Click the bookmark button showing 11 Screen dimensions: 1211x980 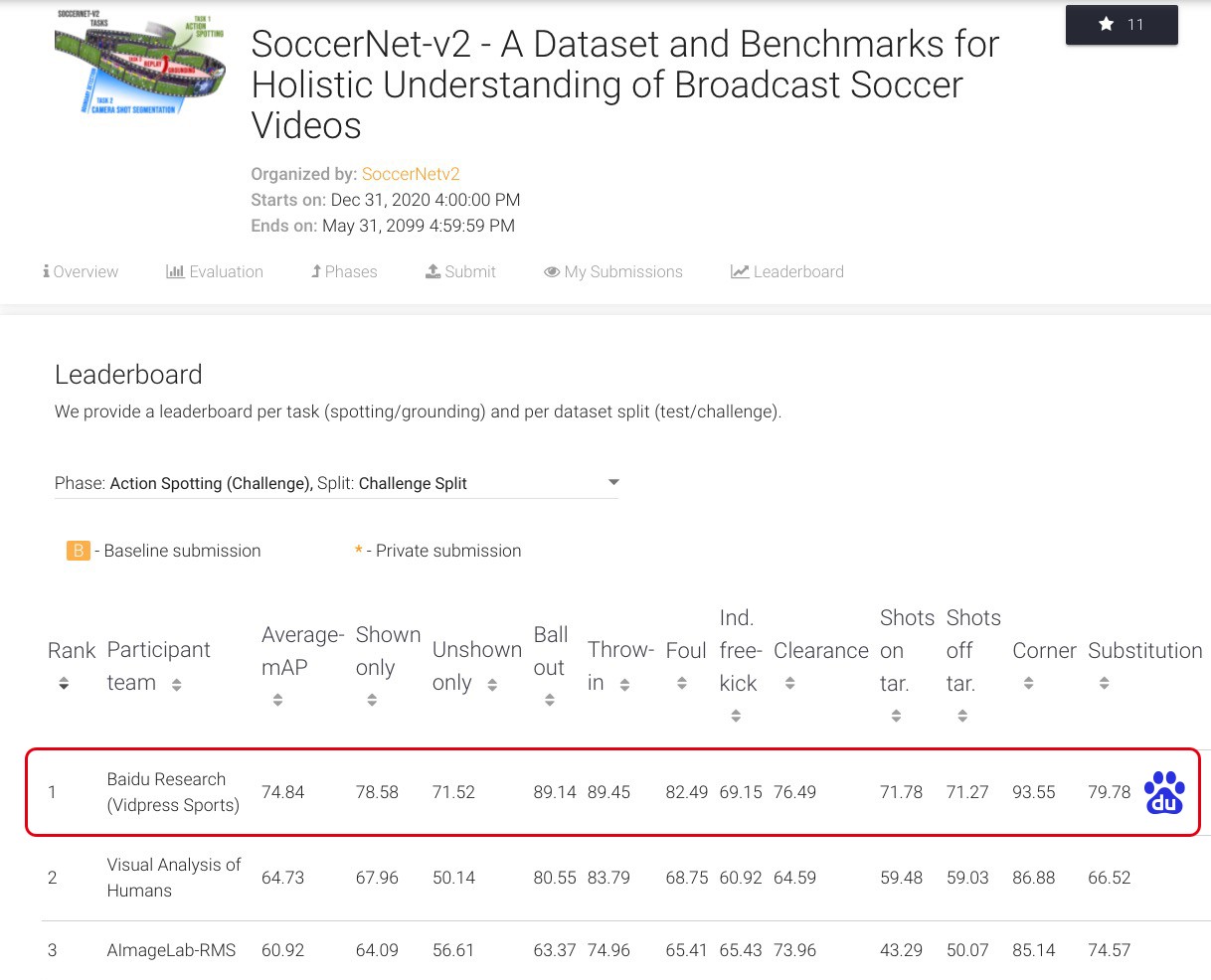pos(1122,24)
